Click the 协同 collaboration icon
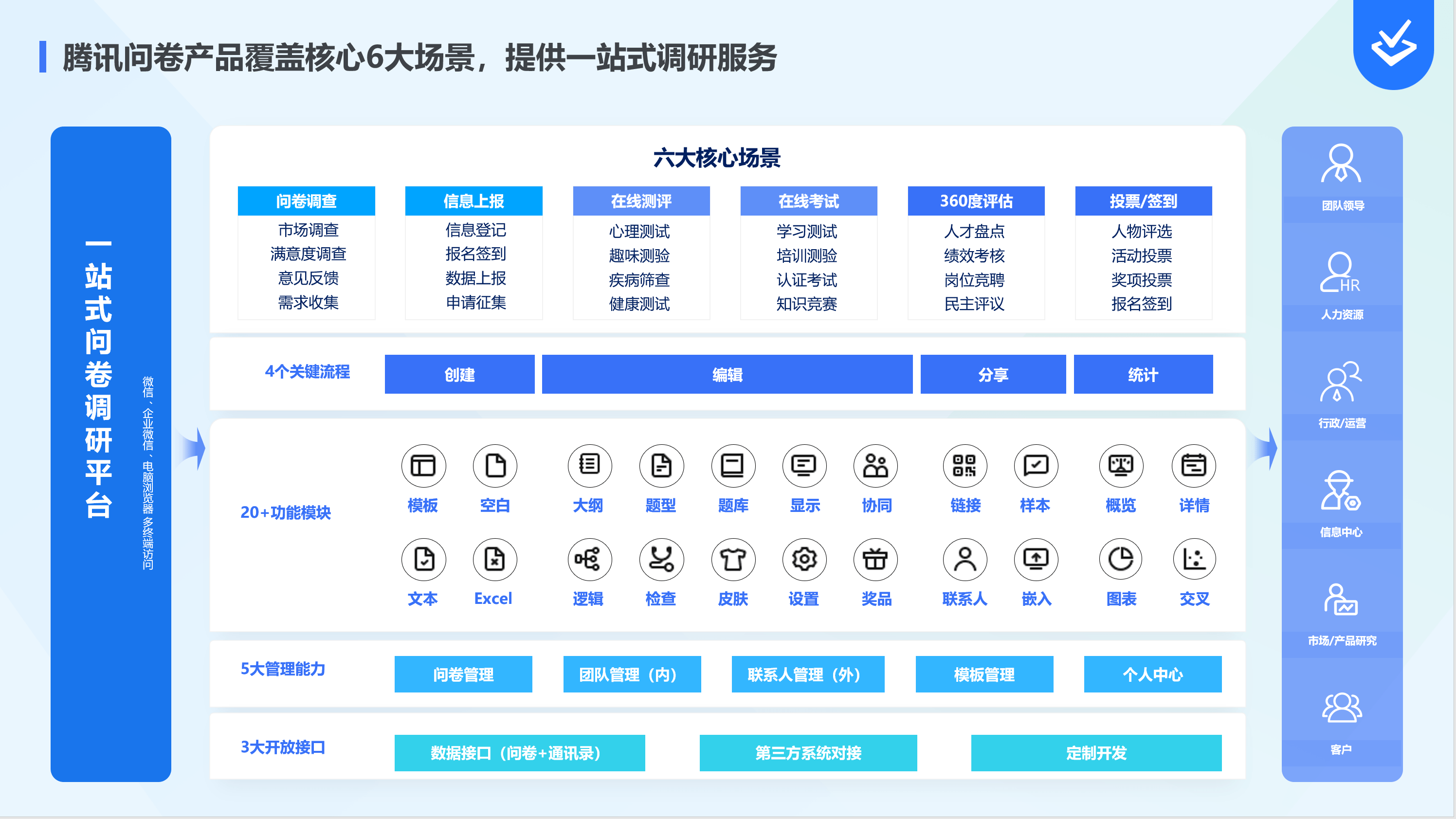 (875, 466)
